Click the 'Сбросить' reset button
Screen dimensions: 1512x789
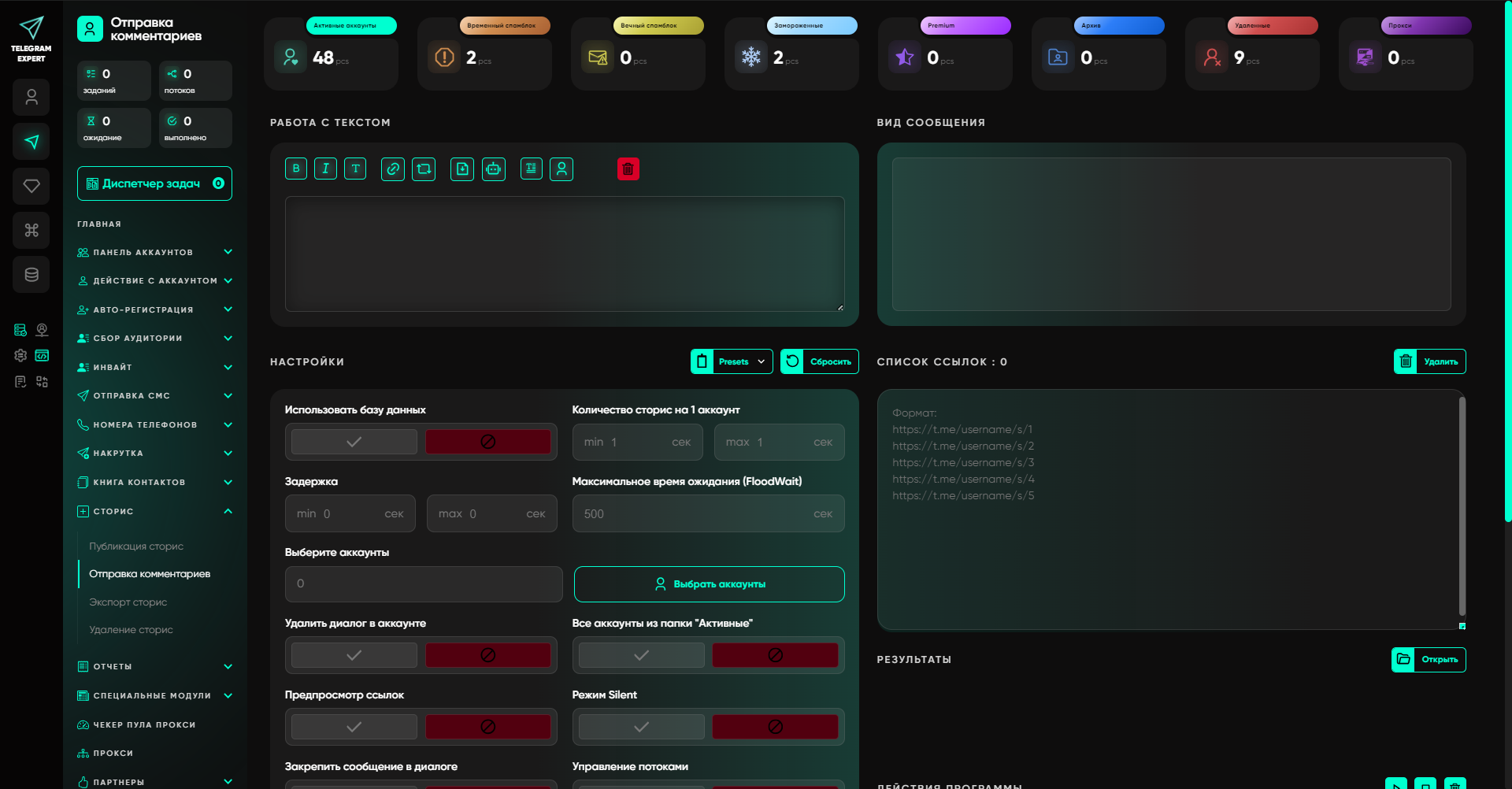(819, 361)
